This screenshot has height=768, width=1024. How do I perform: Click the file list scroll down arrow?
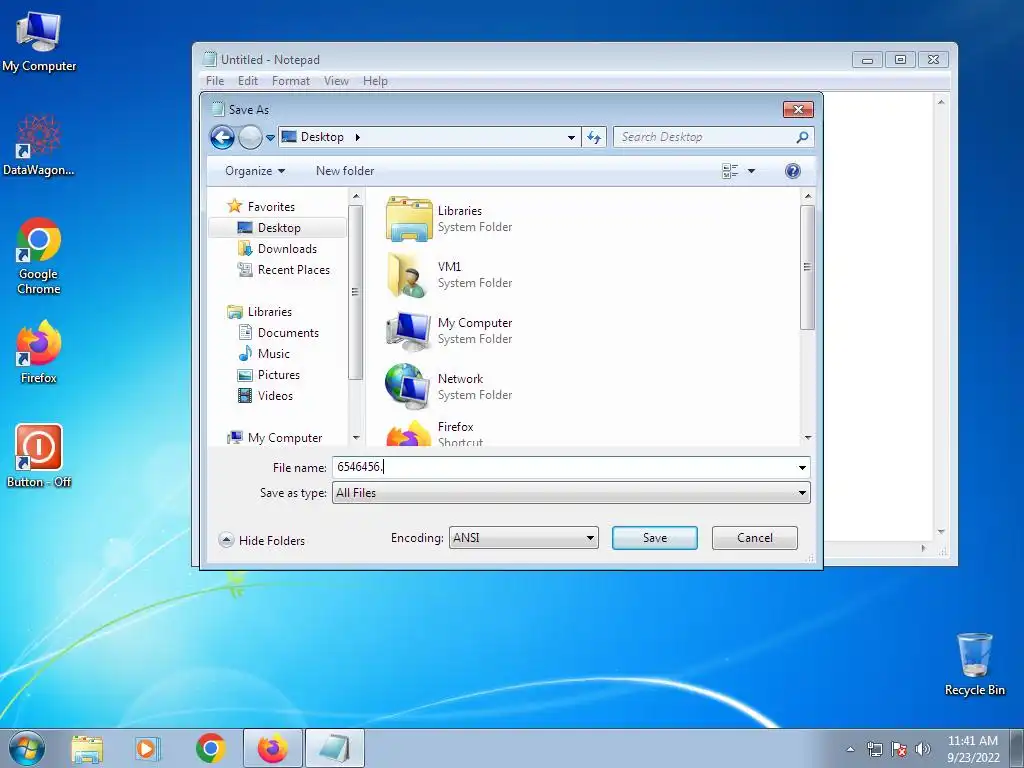(x=808, y=438)
